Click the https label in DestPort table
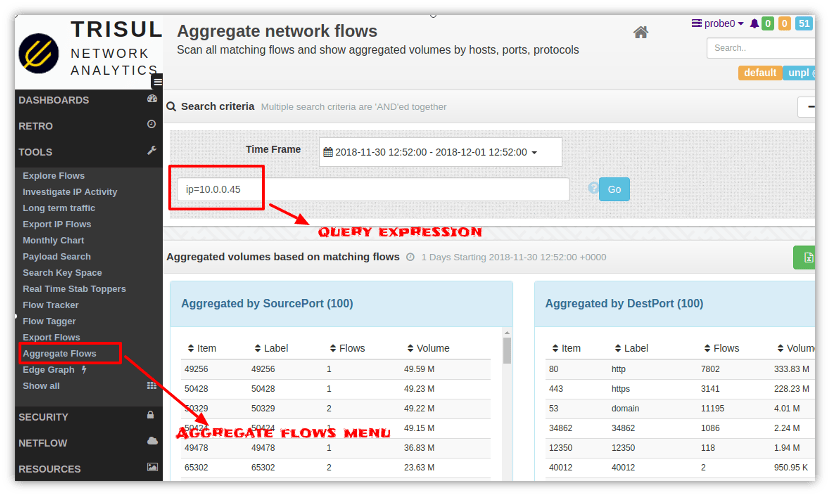Screen dimensions: 830x496 pyautogui.click(x=620, y=389)
